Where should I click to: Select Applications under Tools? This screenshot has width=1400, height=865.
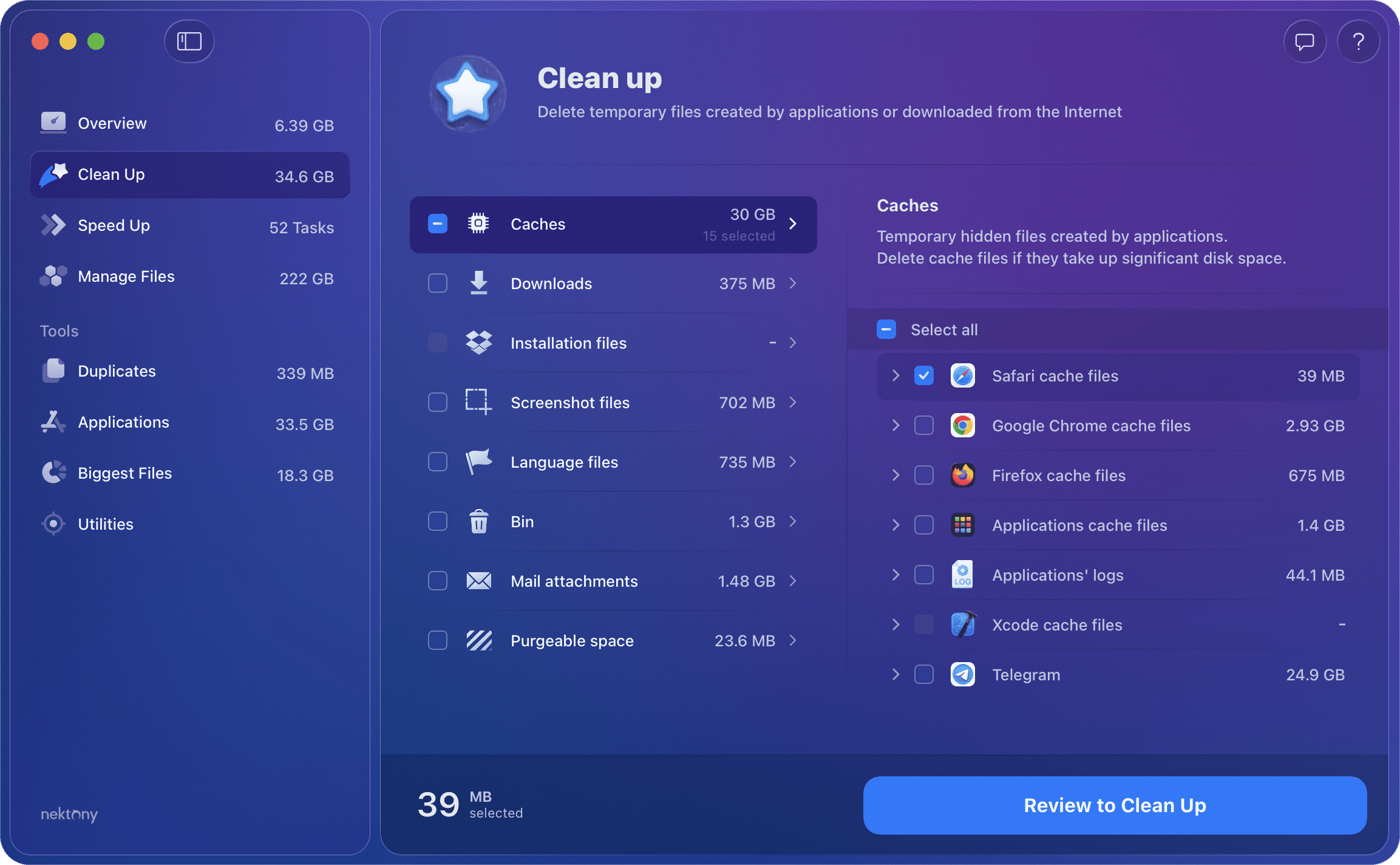(123, 422)
